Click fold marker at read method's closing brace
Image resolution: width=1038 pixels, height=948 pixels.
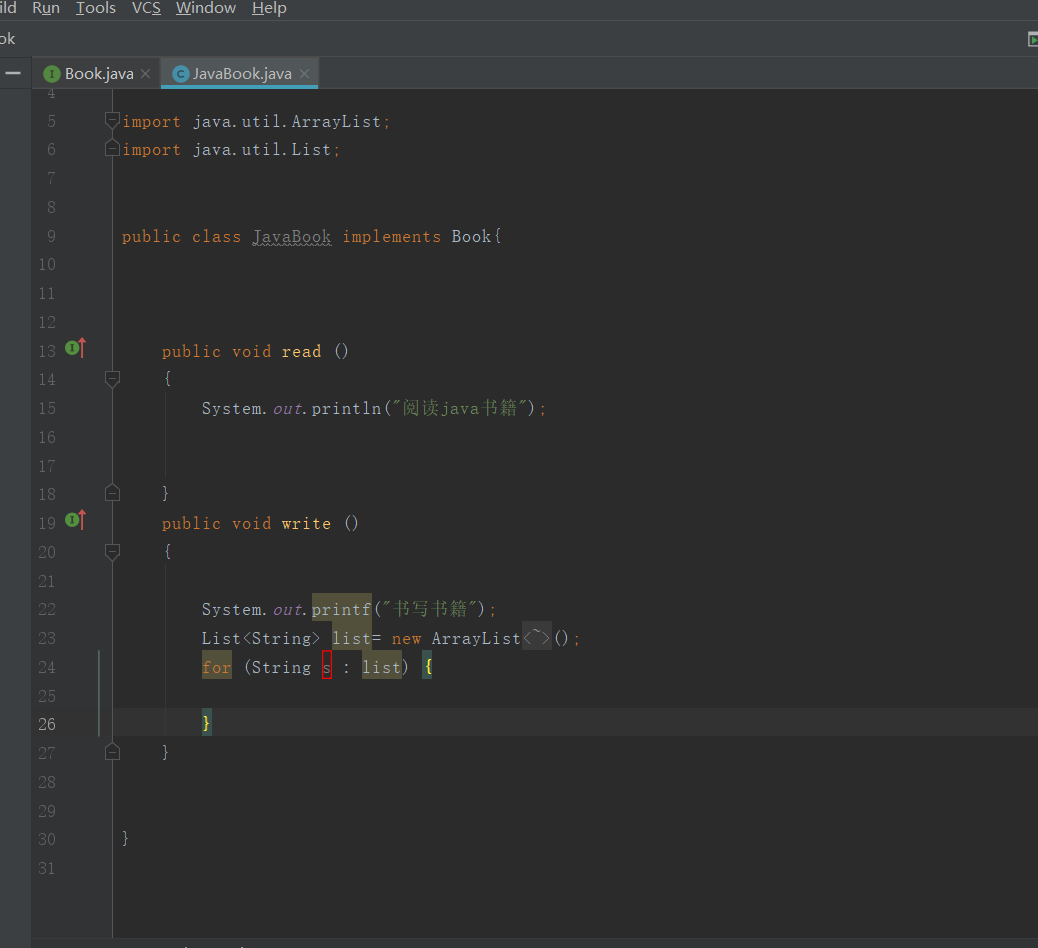(112, 493)
